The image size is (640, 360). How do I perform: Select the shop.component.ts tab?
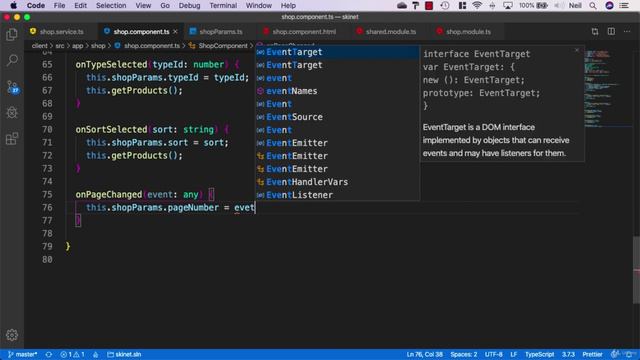tap(141, 32)
